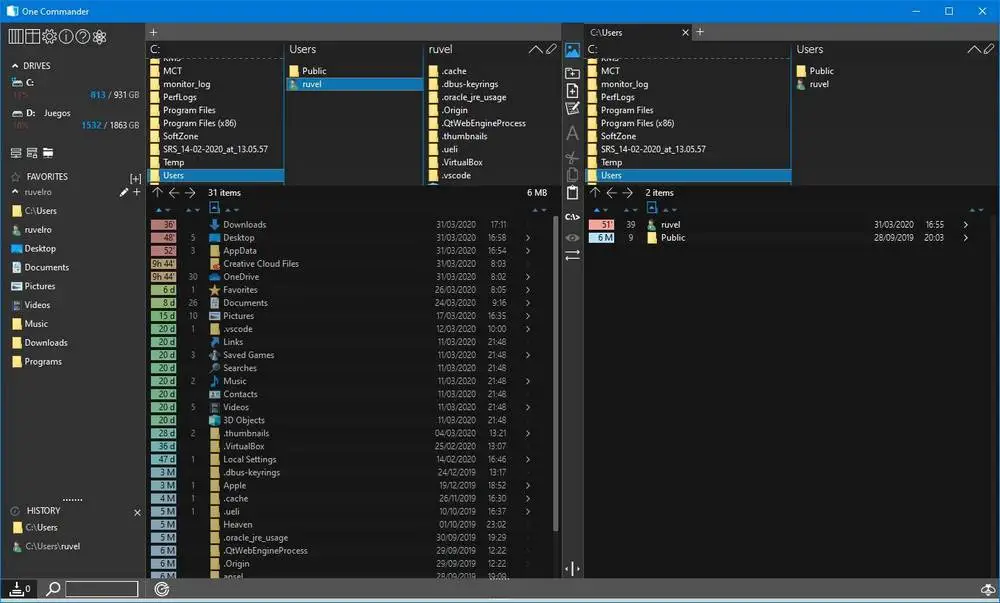Collapse the ruvelro favorites group
This screenshot has width=1000, height=603.
click(x=15, y=192)
